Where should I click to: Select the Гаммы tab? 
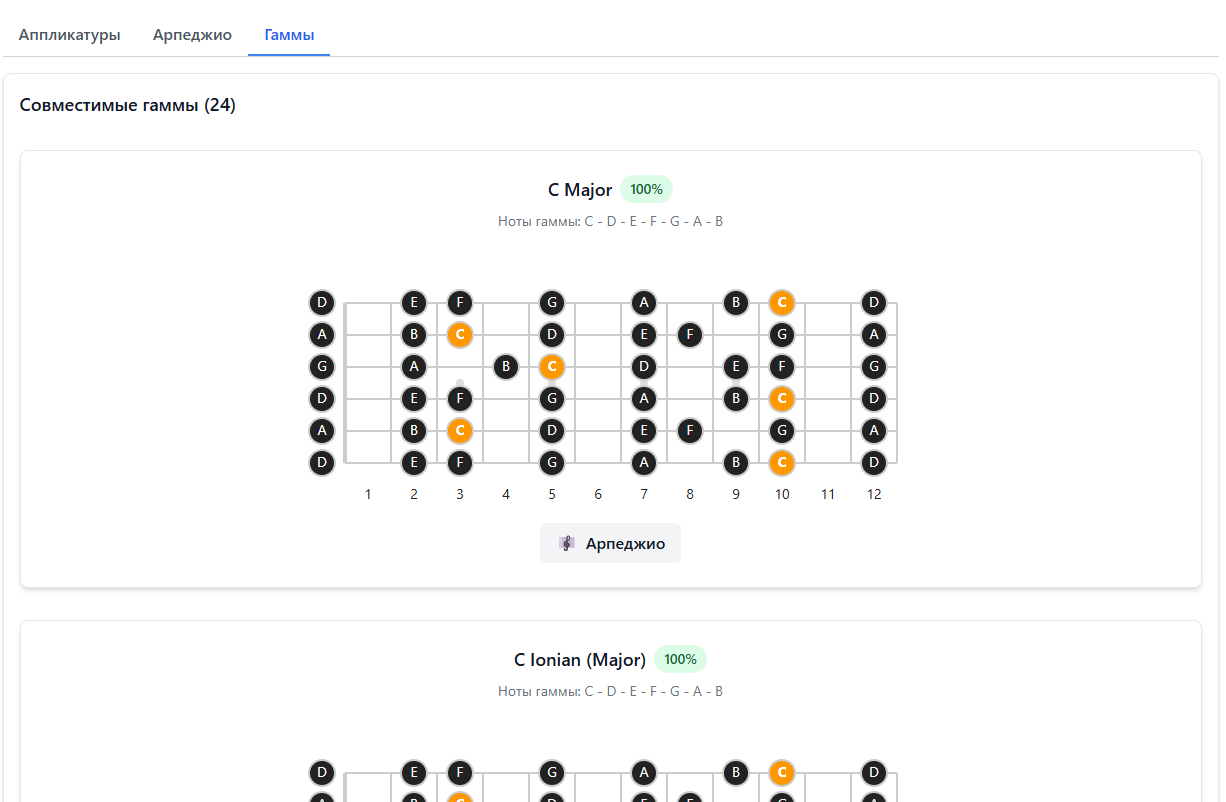point(289,35)
